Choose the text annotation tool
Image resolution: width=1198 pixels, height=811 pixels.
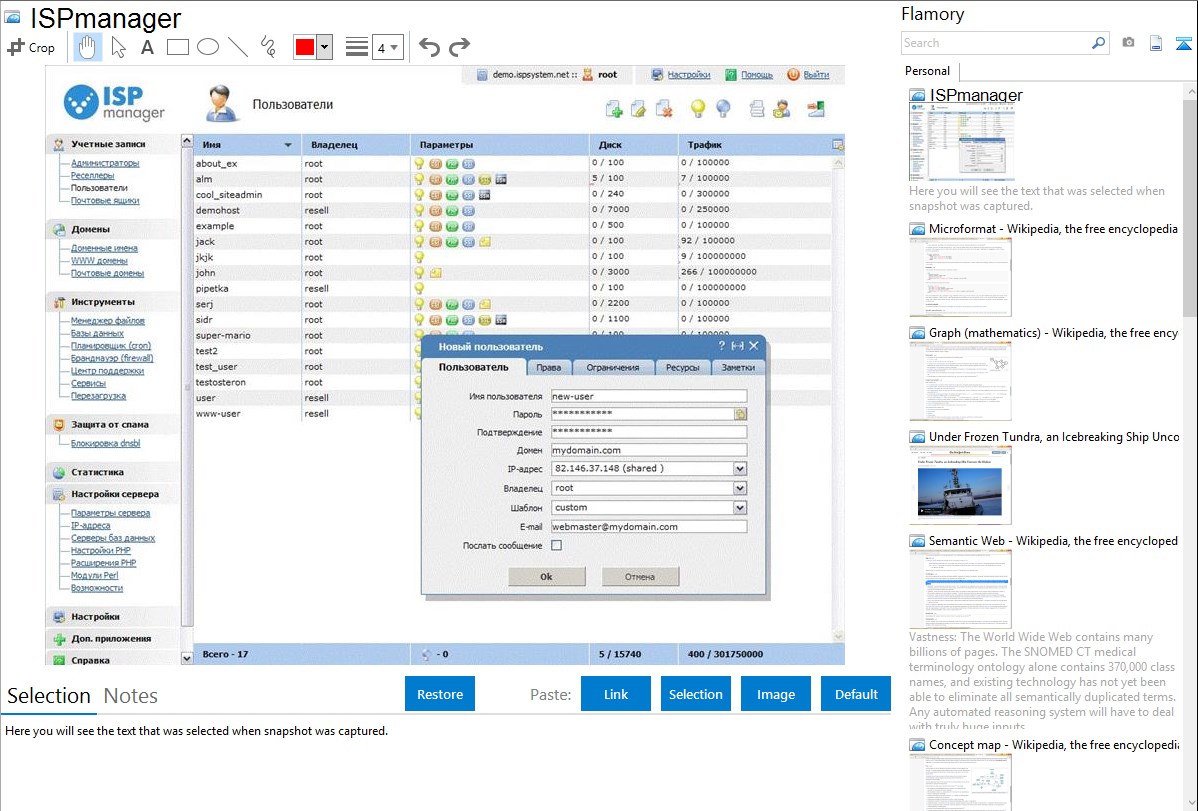pos(147,47)
